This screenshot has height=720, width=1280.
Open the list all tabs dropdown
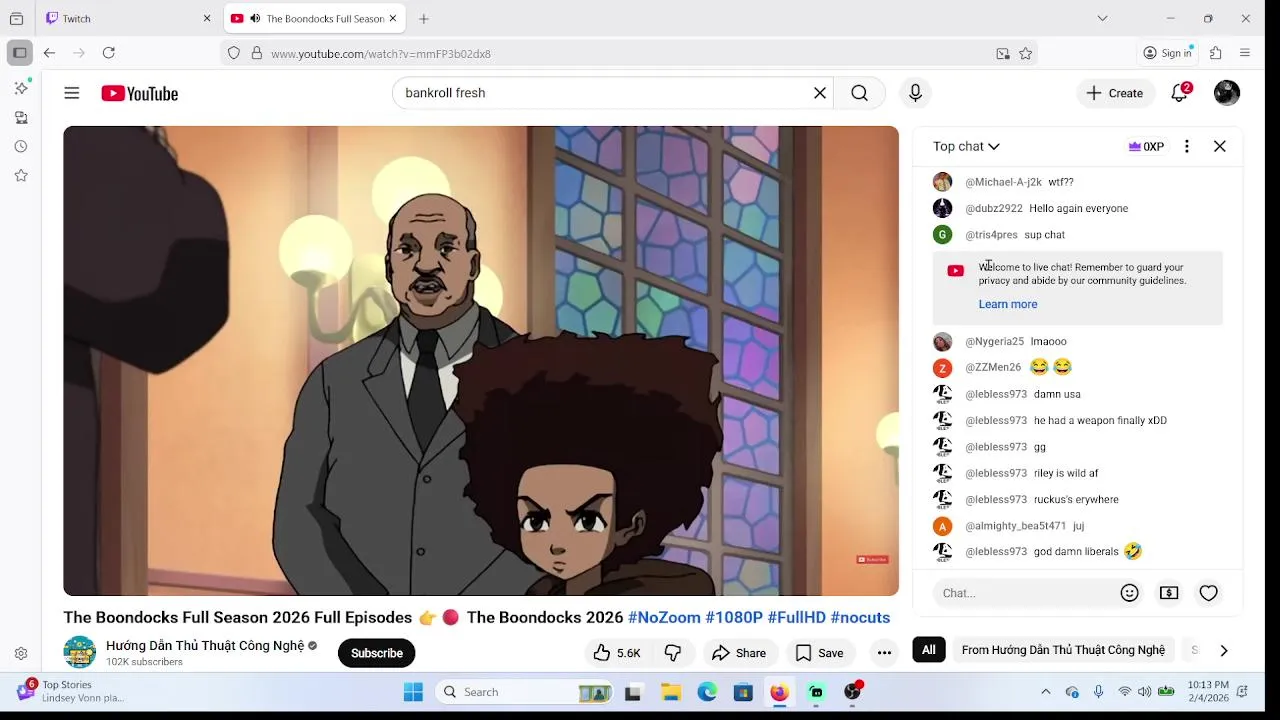tap(1102, 18)
